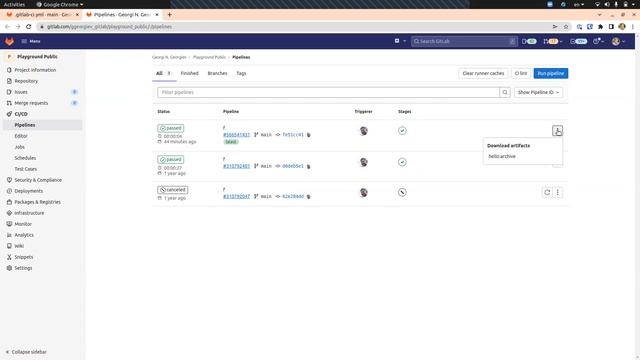Switch to the Branches tab
640x360 pixels.
coord(217,73)
